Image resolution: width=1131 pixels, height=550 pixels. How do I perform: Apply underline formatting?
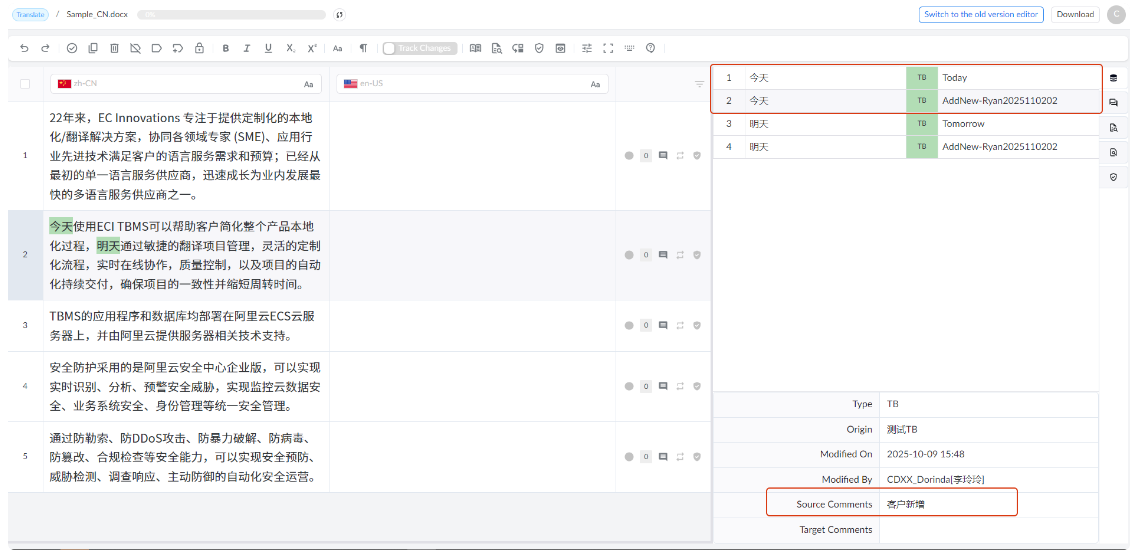click(x=268, y=48)
